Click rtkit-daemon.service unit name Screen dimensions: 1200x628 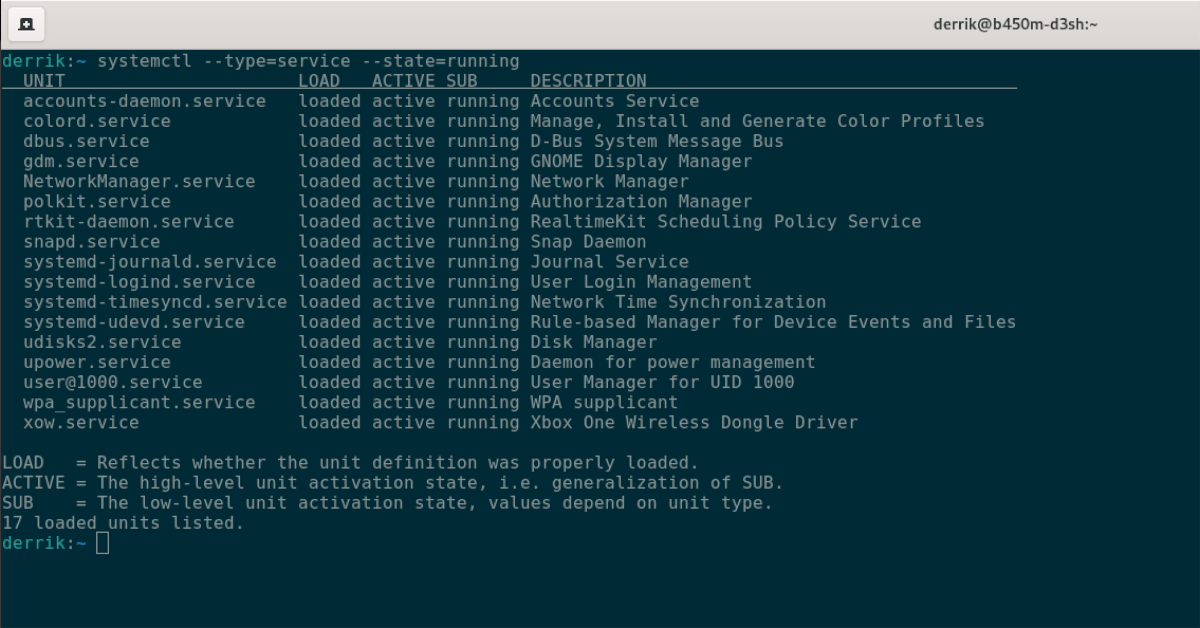(x=129, y=221)
